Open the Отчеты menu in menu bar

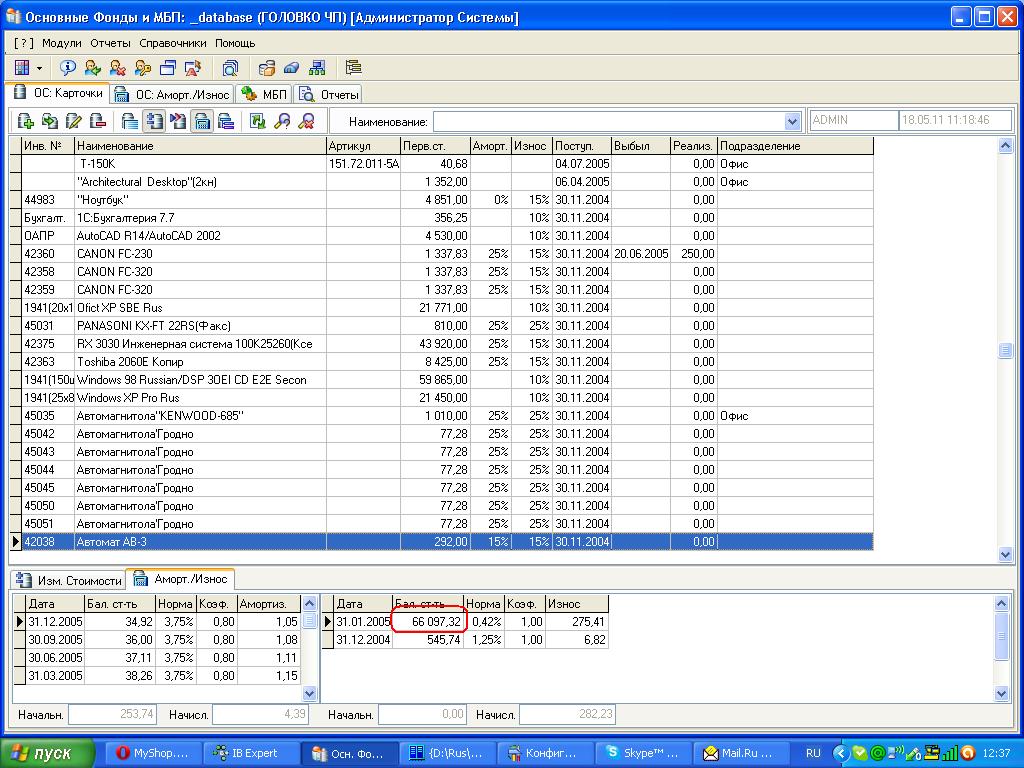(110, 43)
